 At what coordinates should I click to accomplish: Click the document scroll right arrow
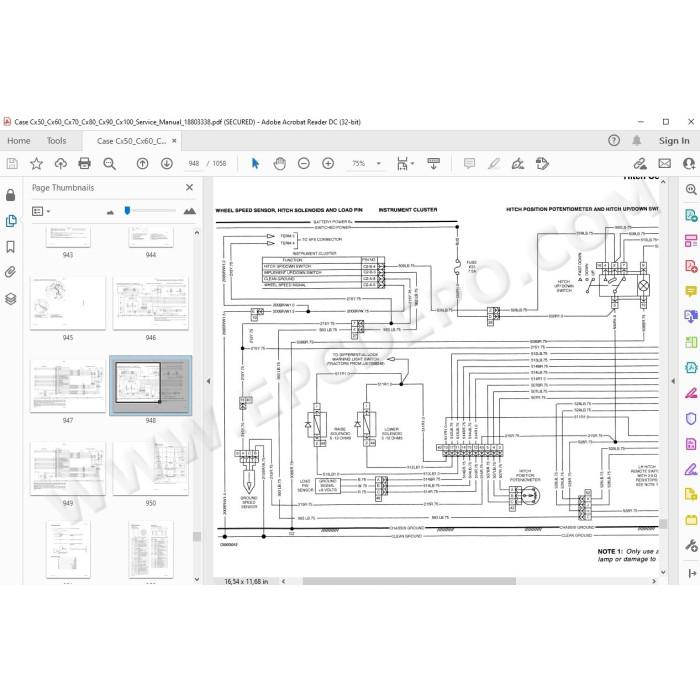654,581
